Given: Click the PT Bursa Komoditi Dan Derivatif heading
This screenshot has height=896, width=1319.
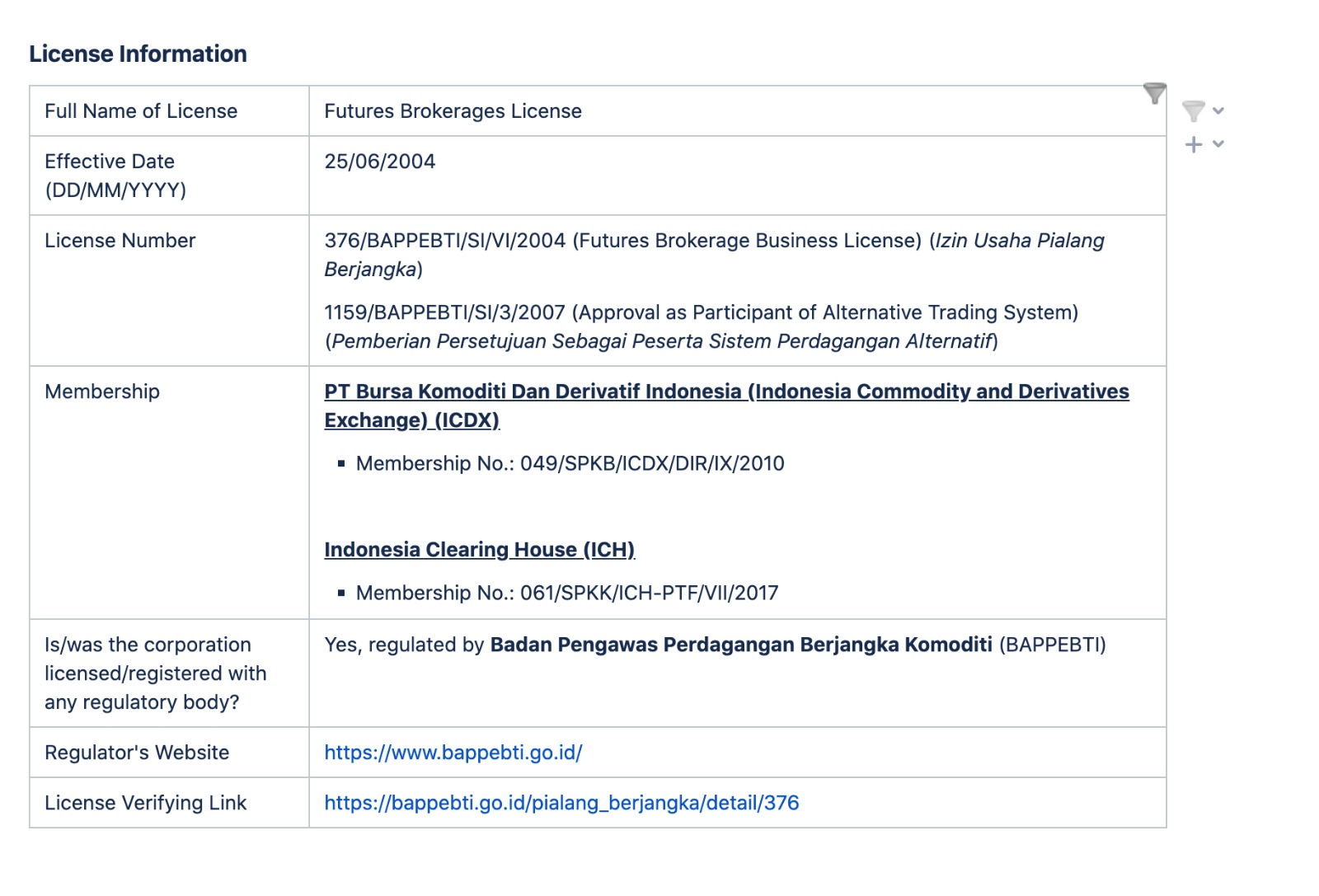Looking at the screenshot, I should (x=725, y=392).
